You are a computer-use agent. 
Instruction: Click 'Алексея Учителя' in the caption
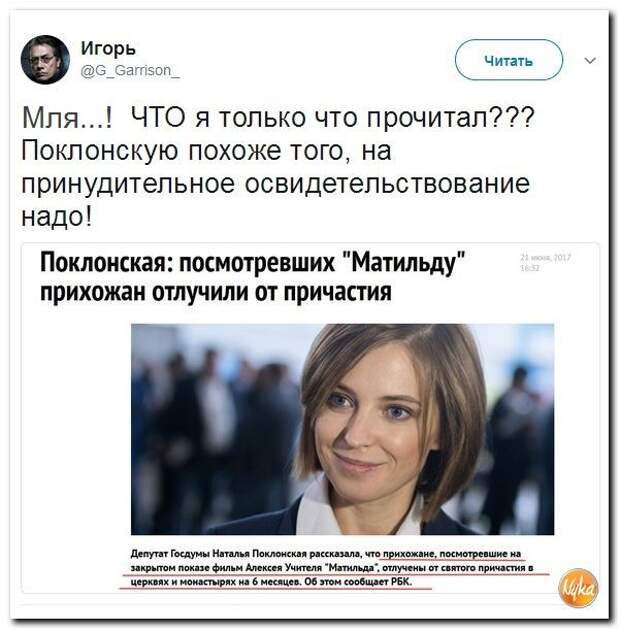[x=284, y=568]
